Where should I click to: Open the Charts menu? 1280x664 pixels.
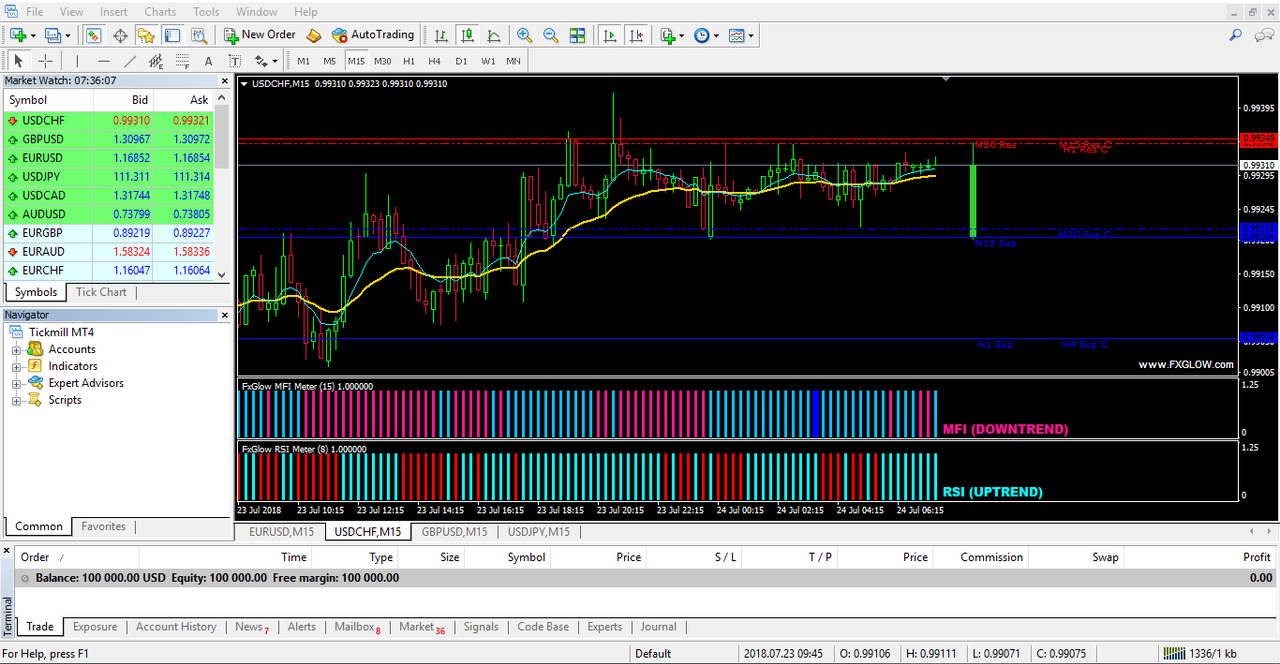point(160,12)
